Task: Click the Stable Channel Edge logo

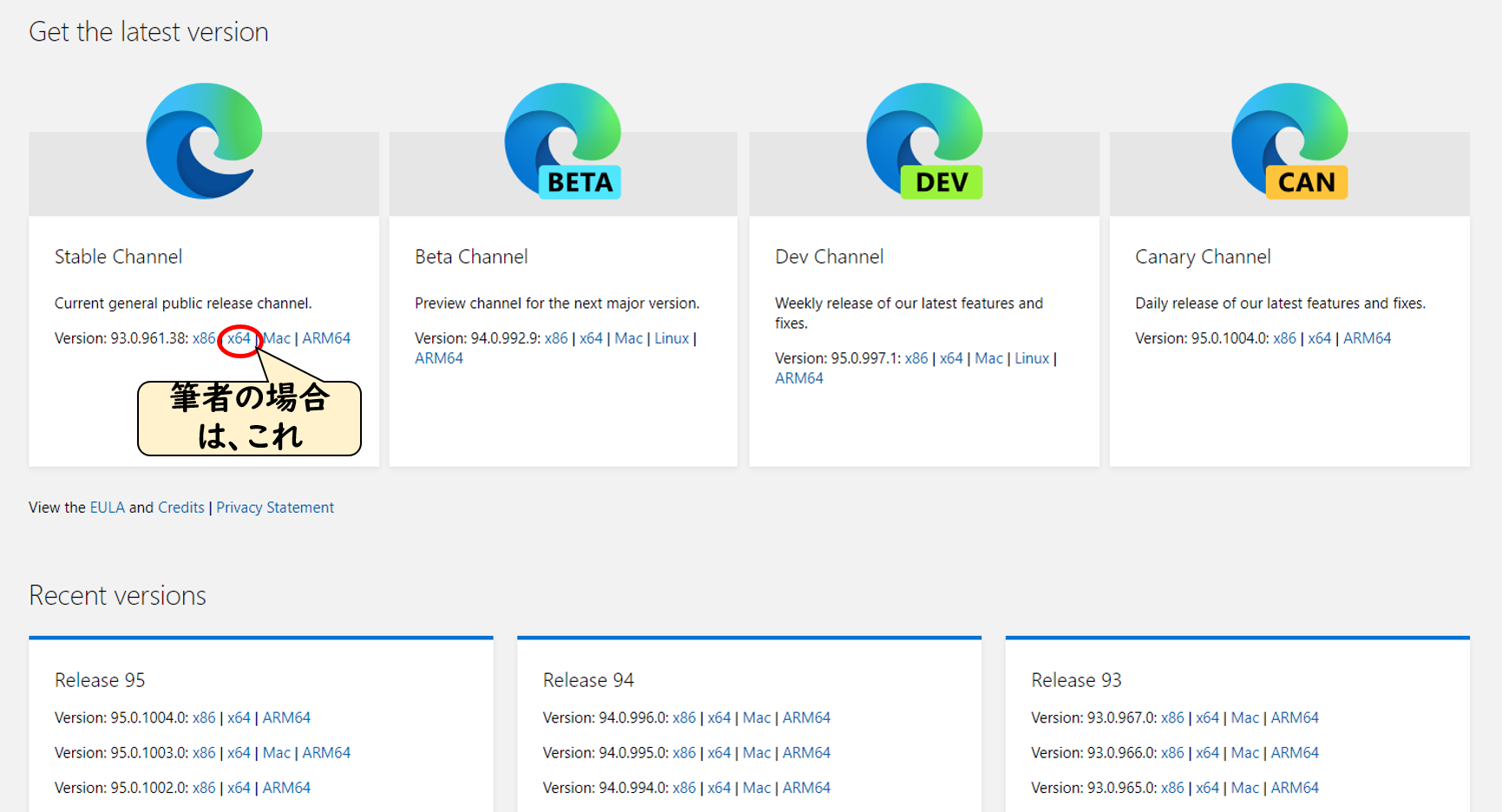Action: [x=205, y=141]
